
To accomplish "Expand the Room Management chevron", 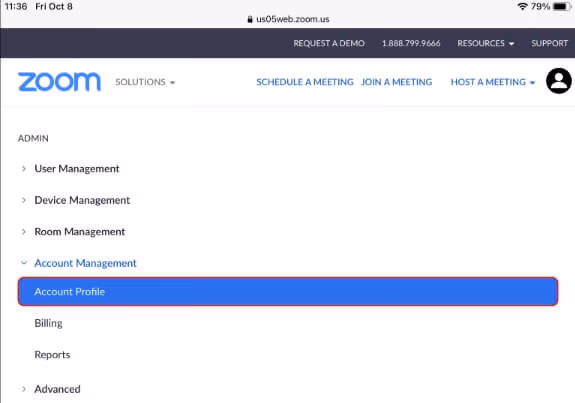I will tap(24, 232).
